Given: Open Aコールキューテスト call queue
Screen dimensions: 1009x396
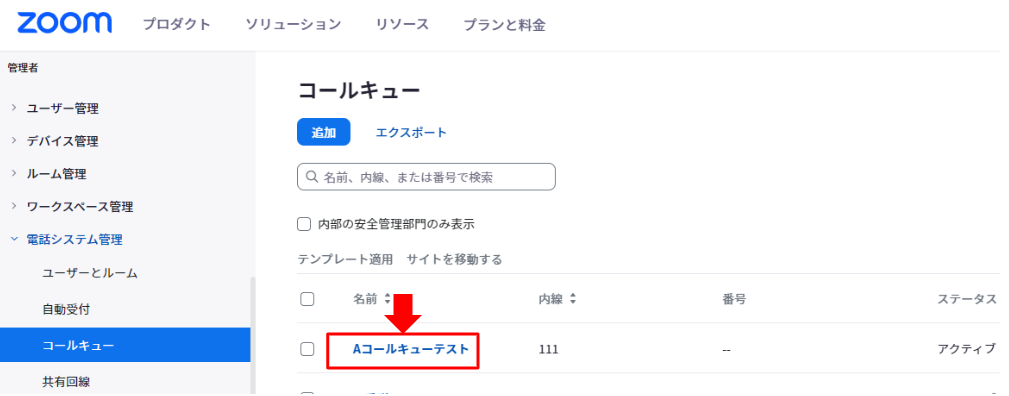Looking at the screenshot, I should tap(411, 349).
